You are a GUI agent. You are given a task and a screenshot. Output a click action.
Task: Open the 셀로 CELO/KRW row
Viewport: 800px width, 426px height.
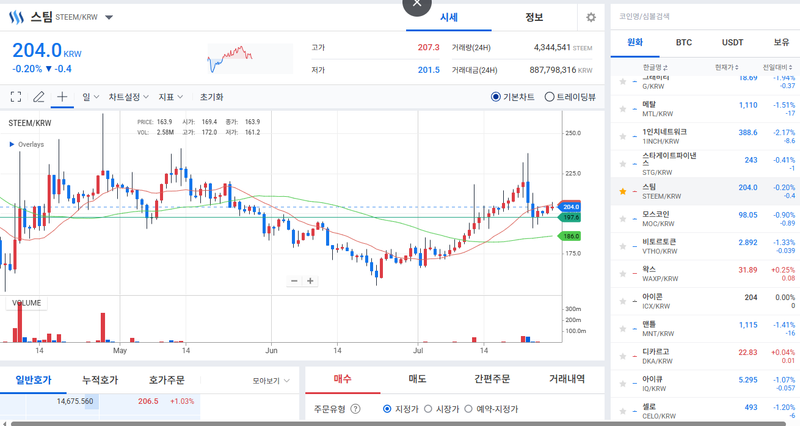coord(705,411)
